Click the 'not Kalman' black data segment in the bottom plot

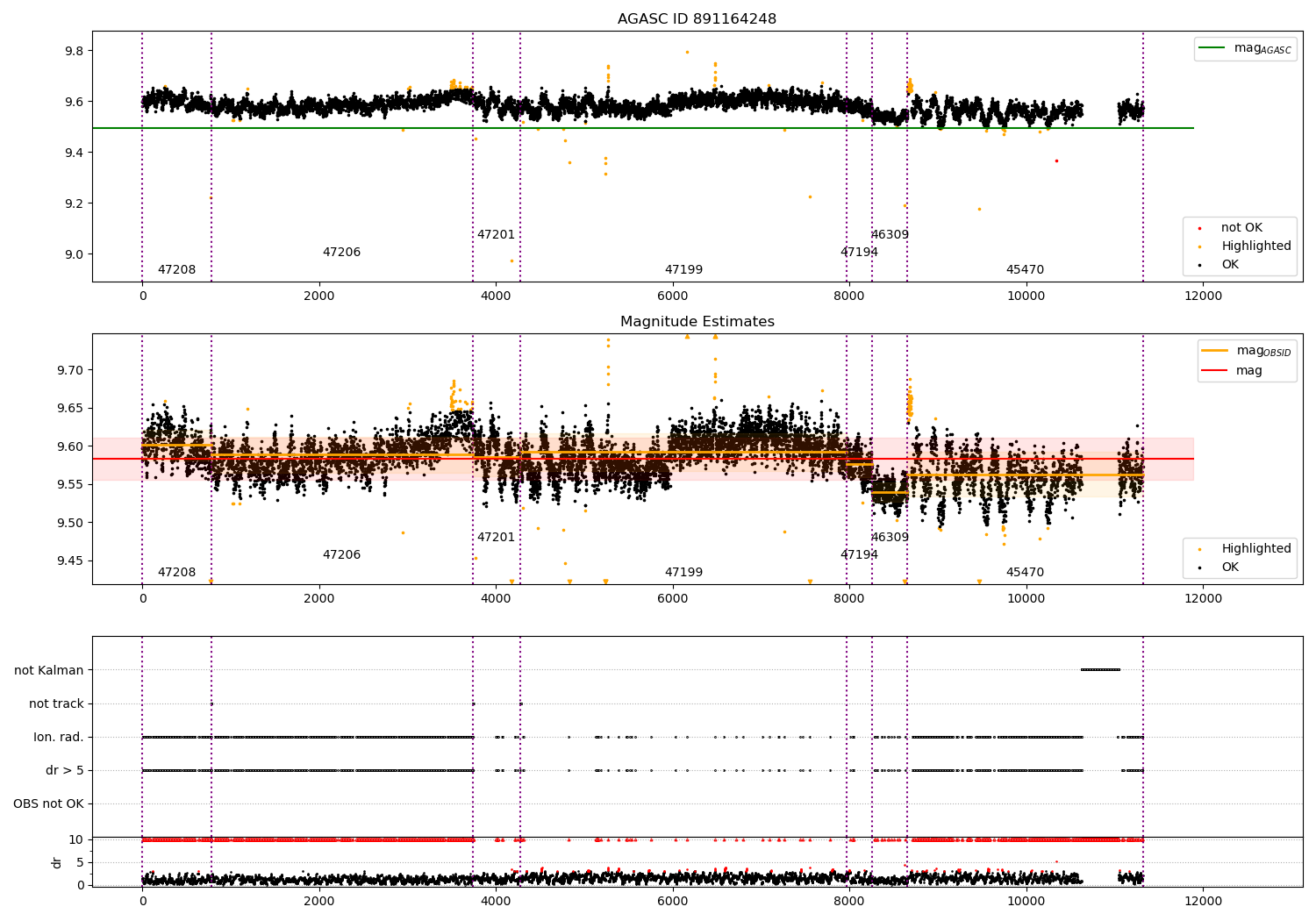pos(1100,670)
